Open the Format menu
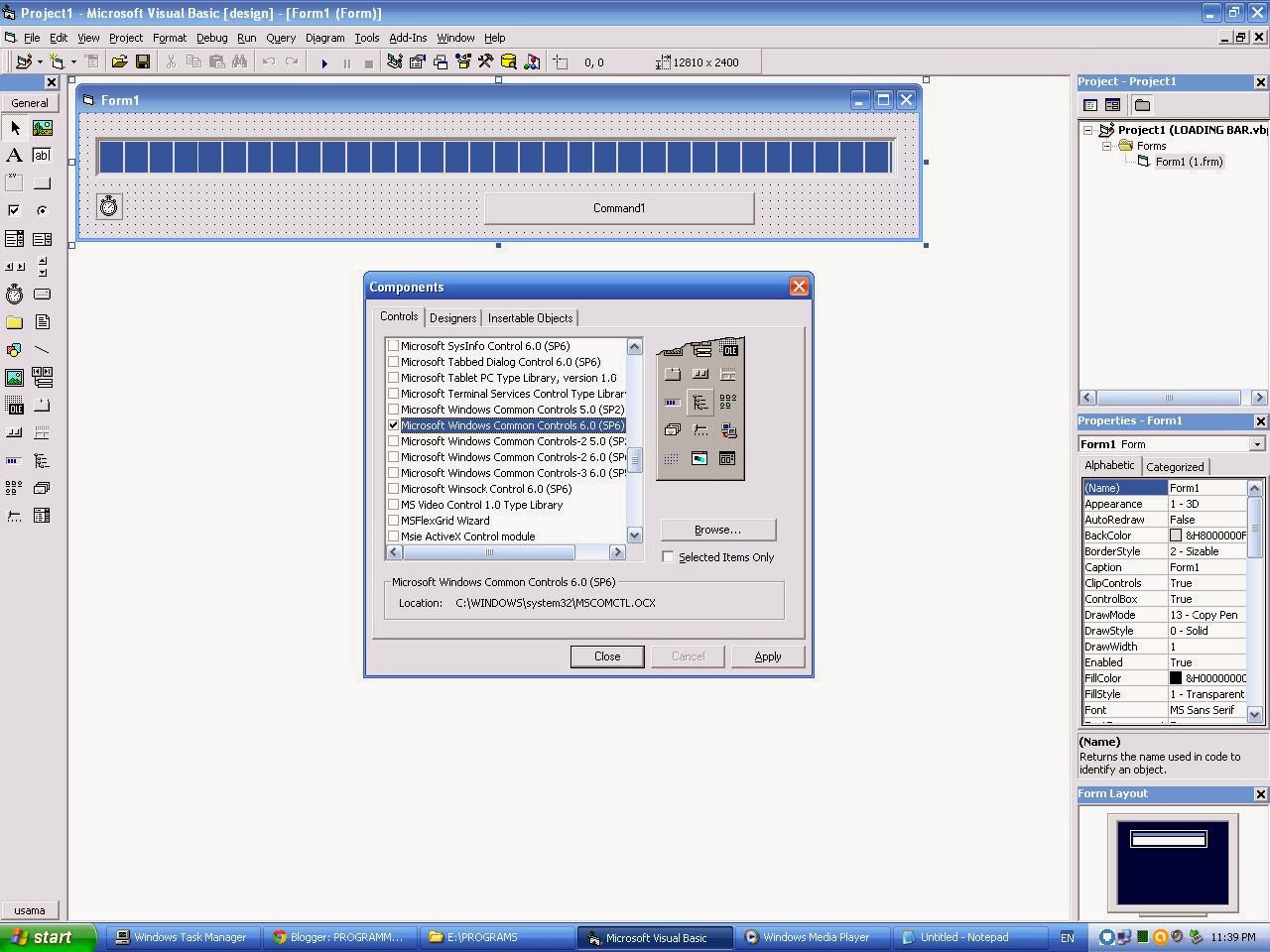Image resolution: width=1270 pixels, height=952 pixels. coord(170,38)
